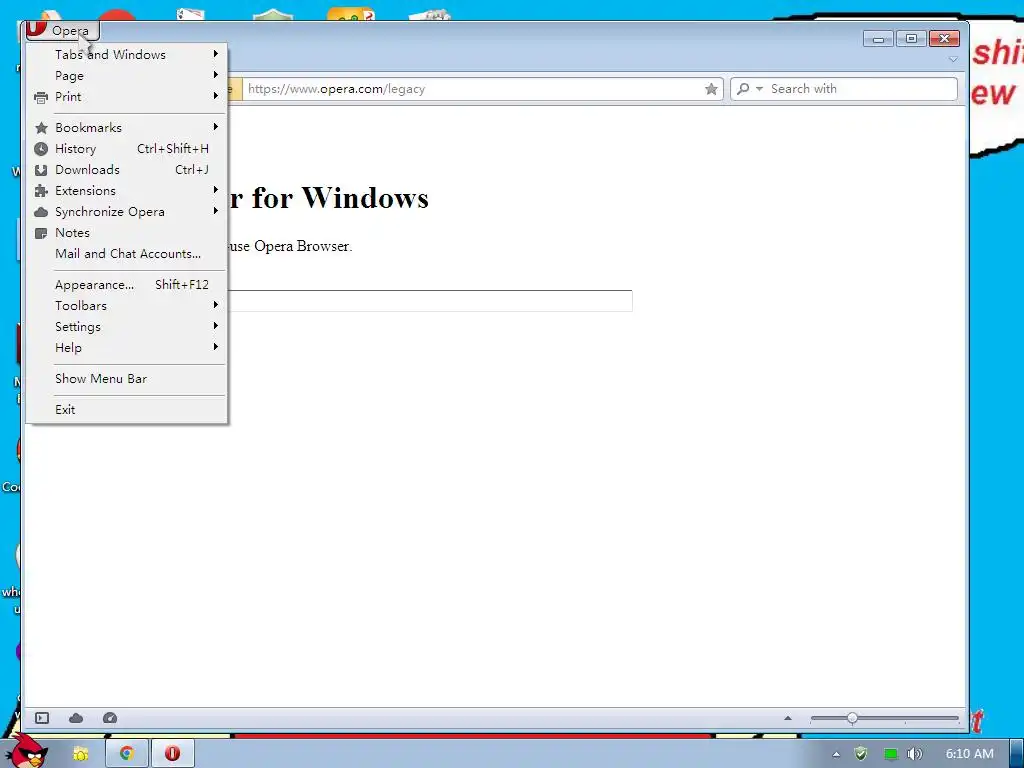Choose Exit from the Opera menu
The image size is (1024, 768).
click(127, 409)
